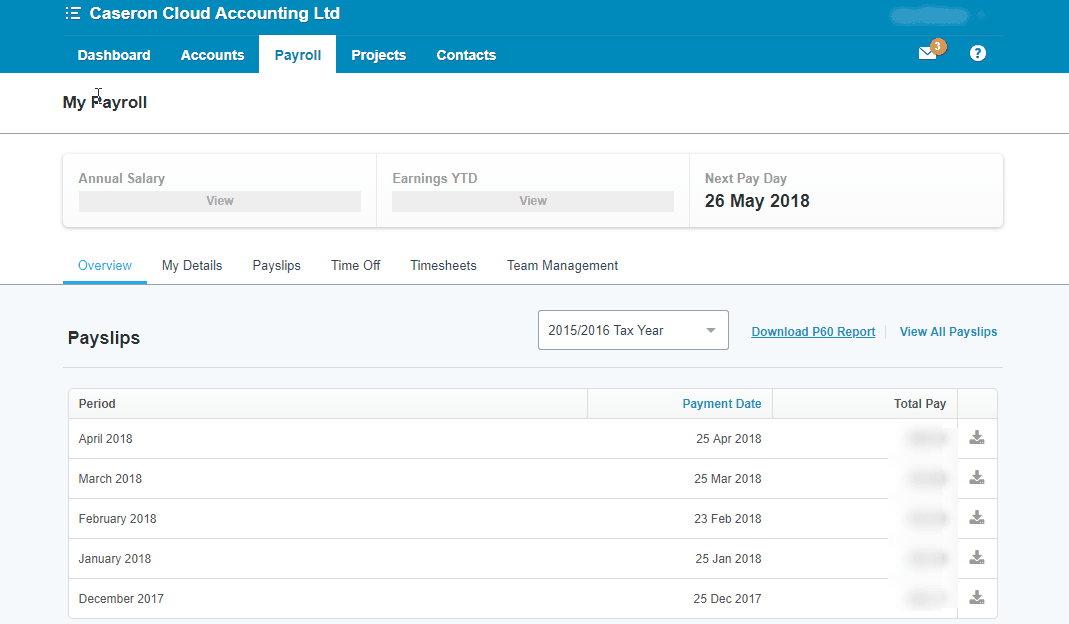
Task: Click the 26 May 2018 next pay day
Action: tap(757, 200)
